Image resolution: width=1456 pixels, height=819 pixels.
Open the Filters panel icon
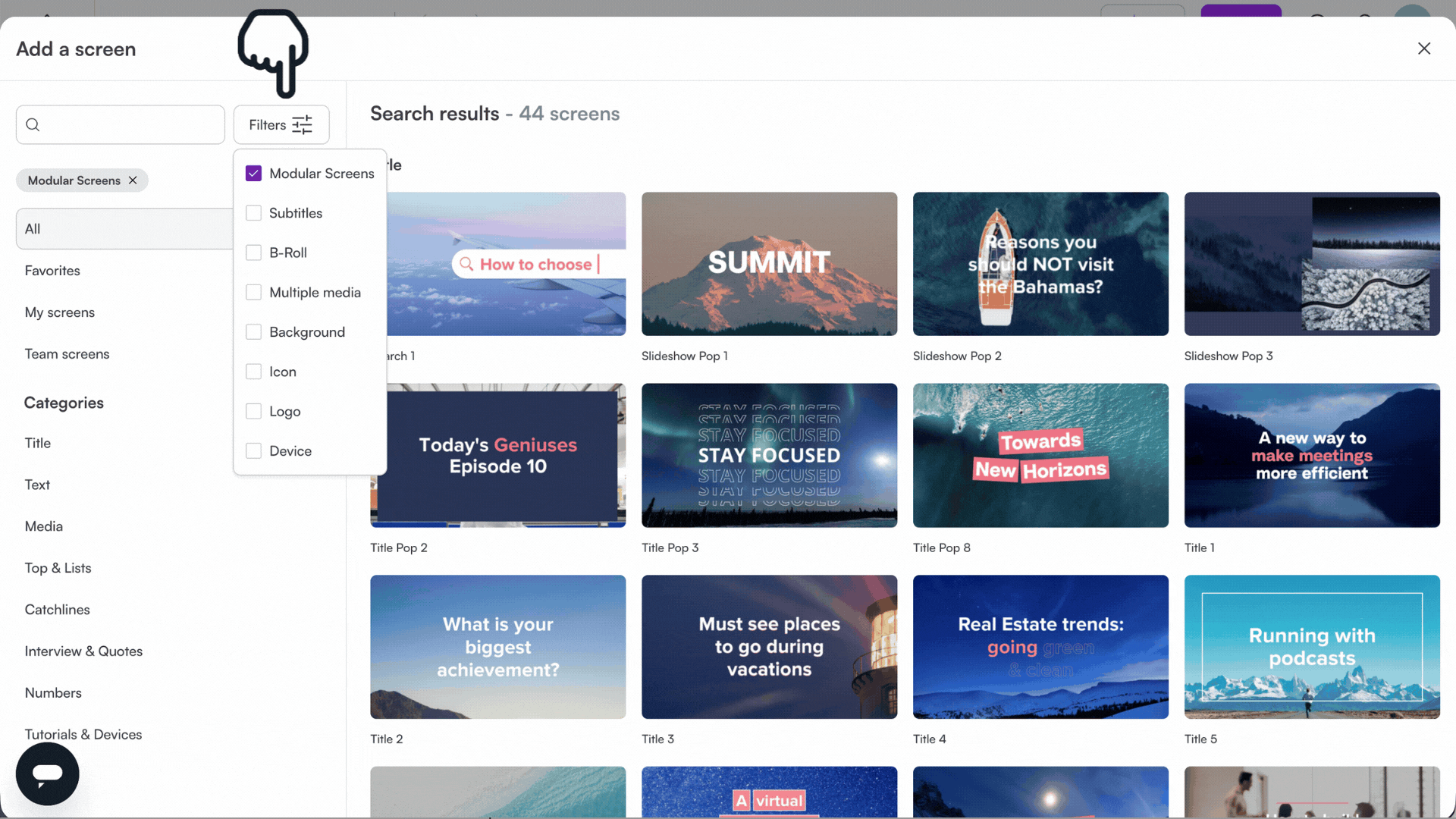click(302, 124)
